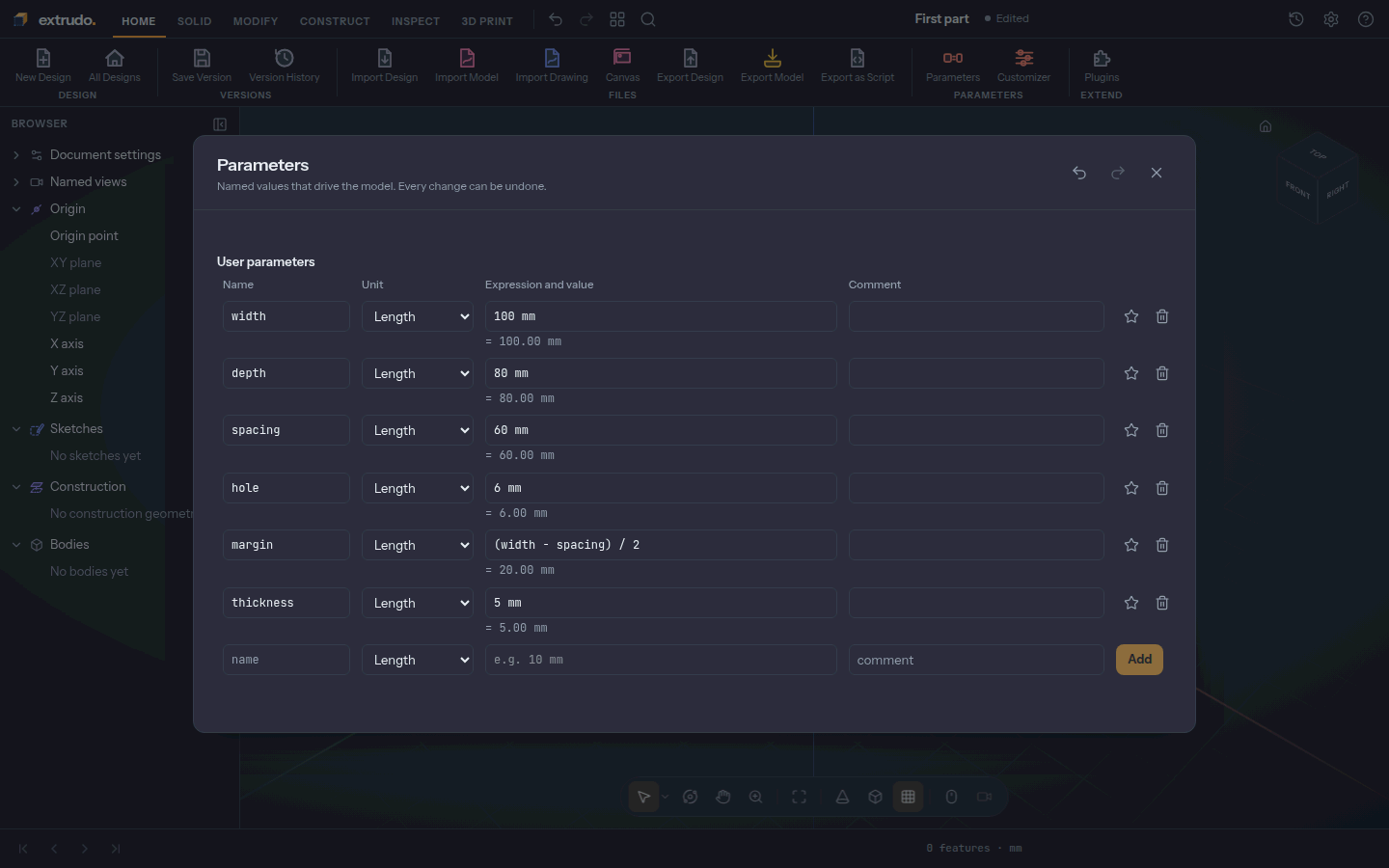Add the new parameter
Viewport: 1389px width, 868px height.
[x=1139, y=660]
